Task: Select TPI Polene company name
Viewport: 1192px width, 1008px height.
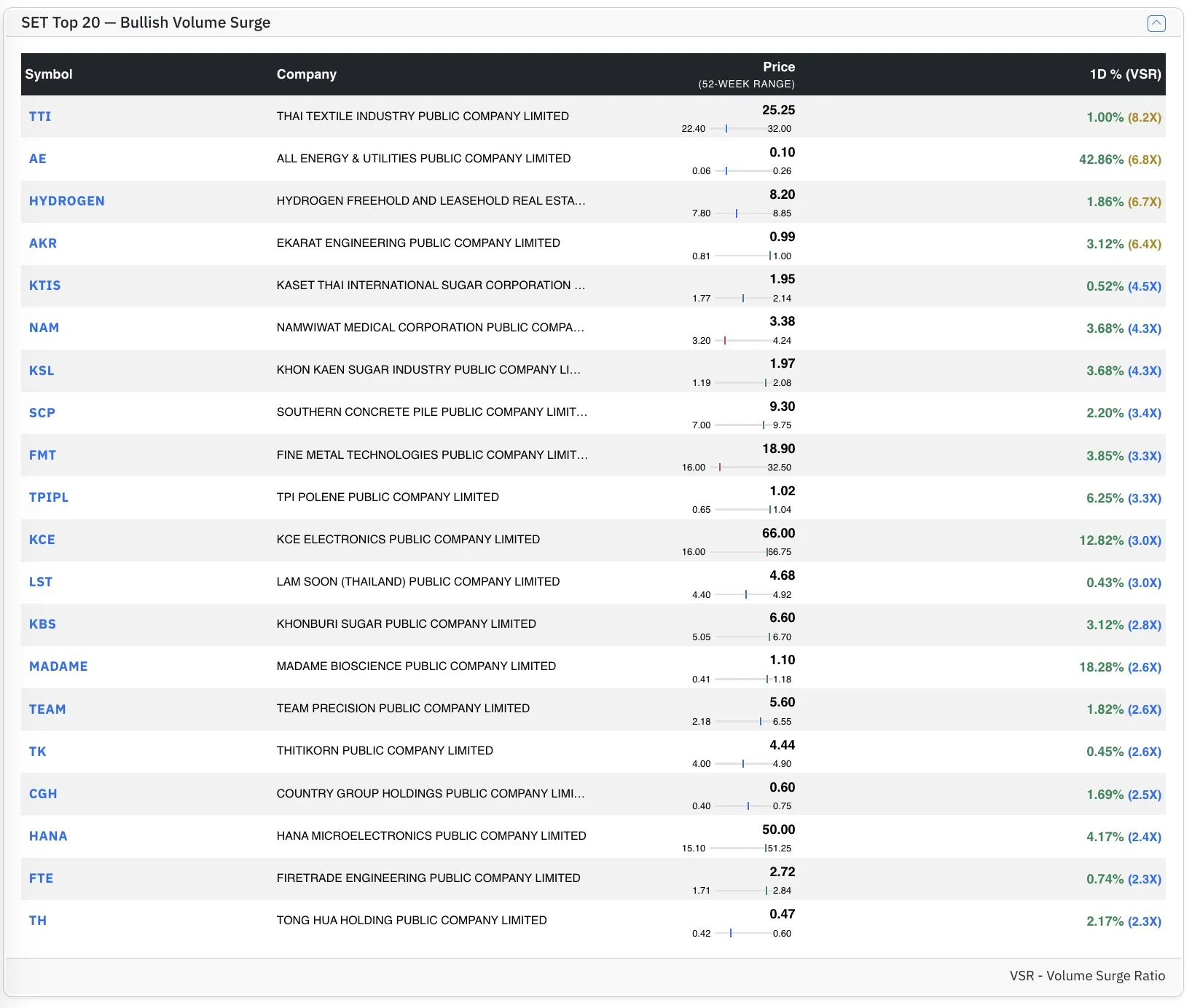Action: tap(388, 497)
